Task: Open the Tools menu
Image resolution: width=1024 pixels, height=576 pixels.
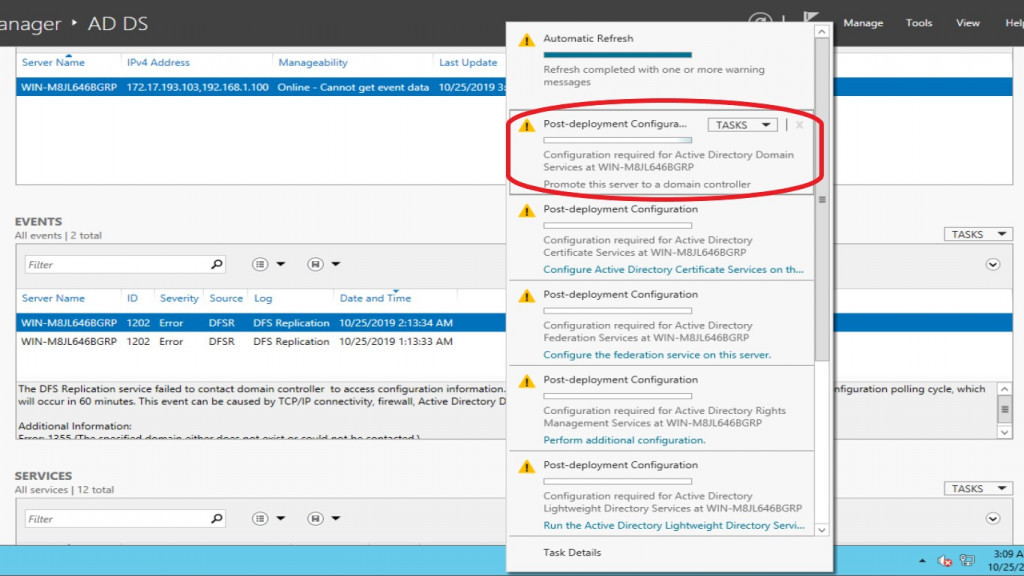Action: [918, 23]
